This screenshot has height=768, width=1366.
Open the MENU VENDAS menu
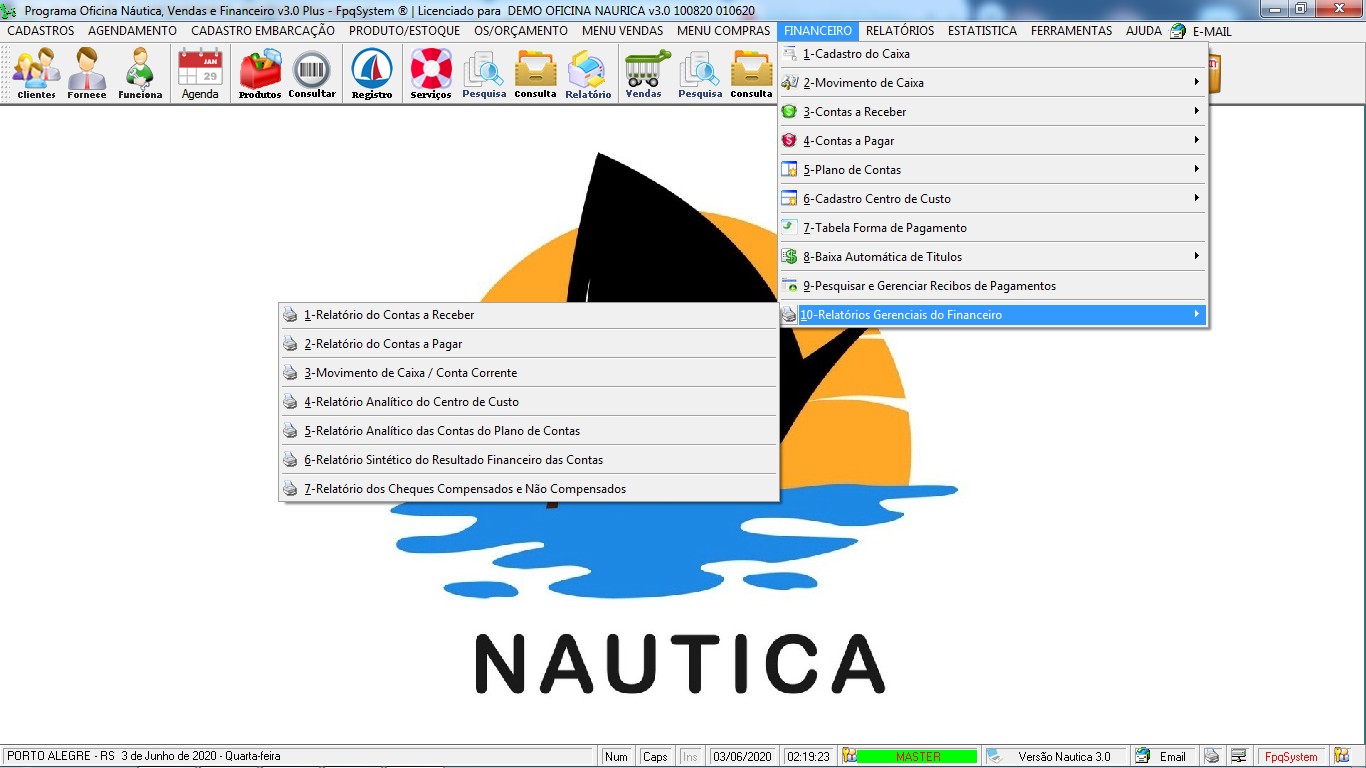point(623,31)
